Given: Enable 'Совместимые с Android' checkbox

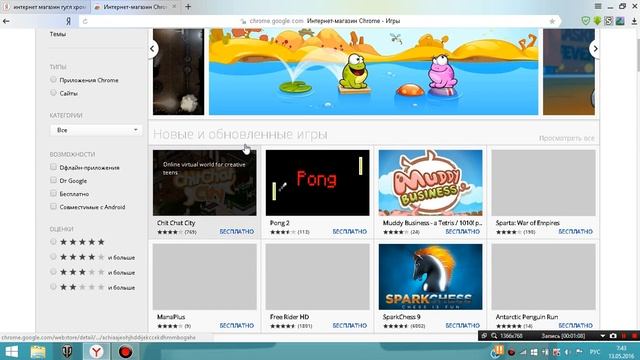Looking at the screenshot, I should point(53,206).
